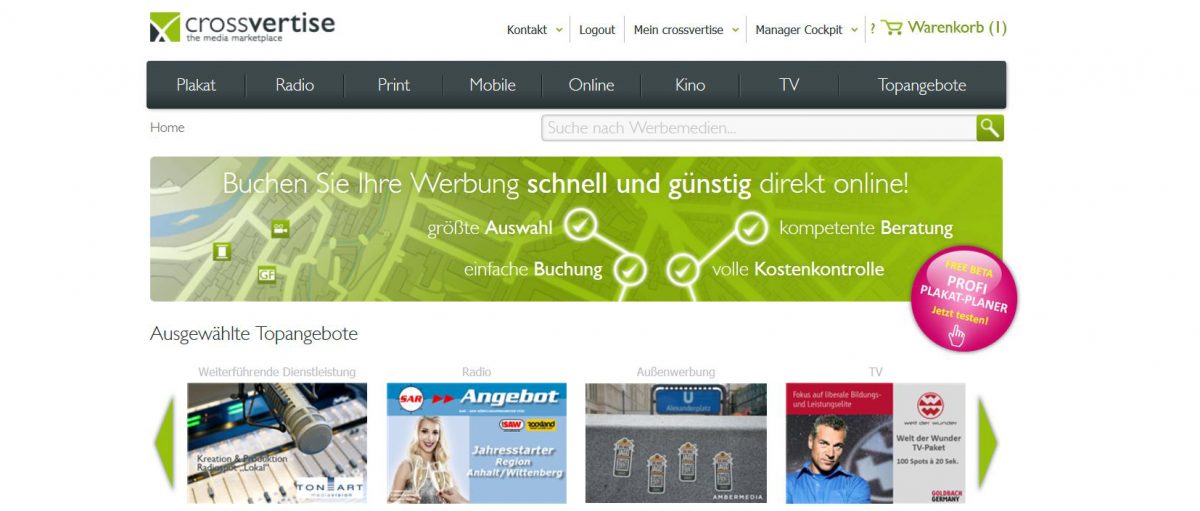This screenshot has width=1200, height=511.
Task: Open the Kino menu
Action: [690, 85]
